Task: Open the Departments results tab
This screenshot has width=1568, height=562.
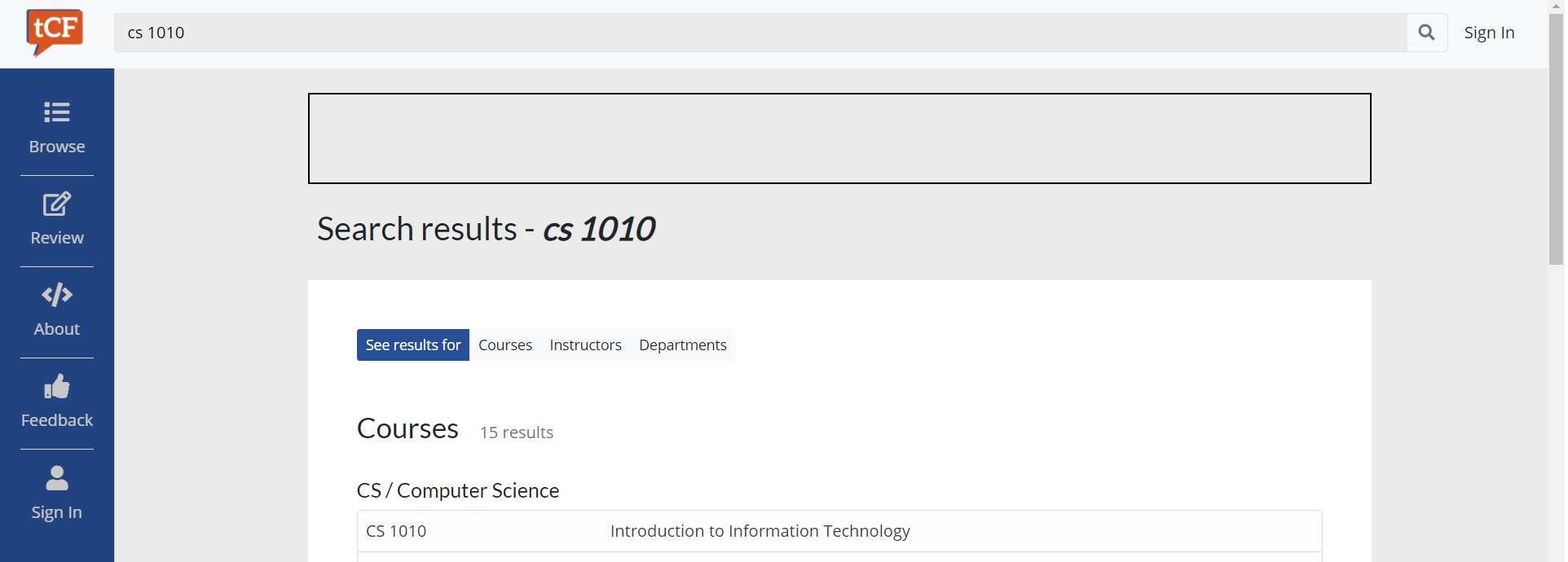Action: tap(682, 345)
